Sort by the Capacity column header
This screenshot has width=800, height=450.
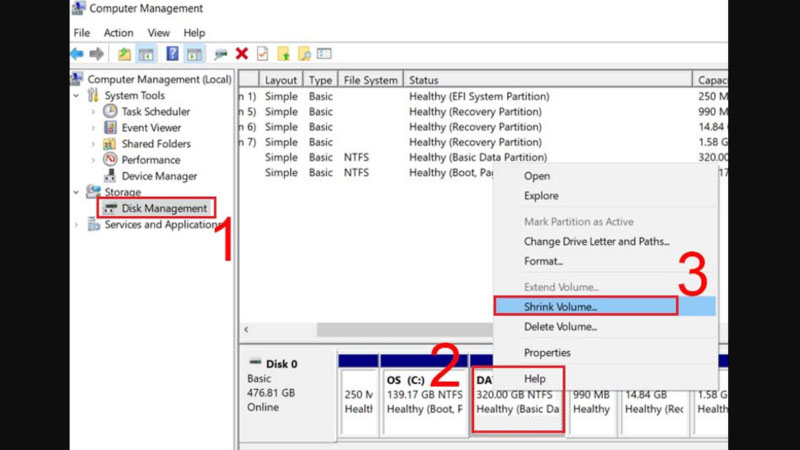(711, 80)
